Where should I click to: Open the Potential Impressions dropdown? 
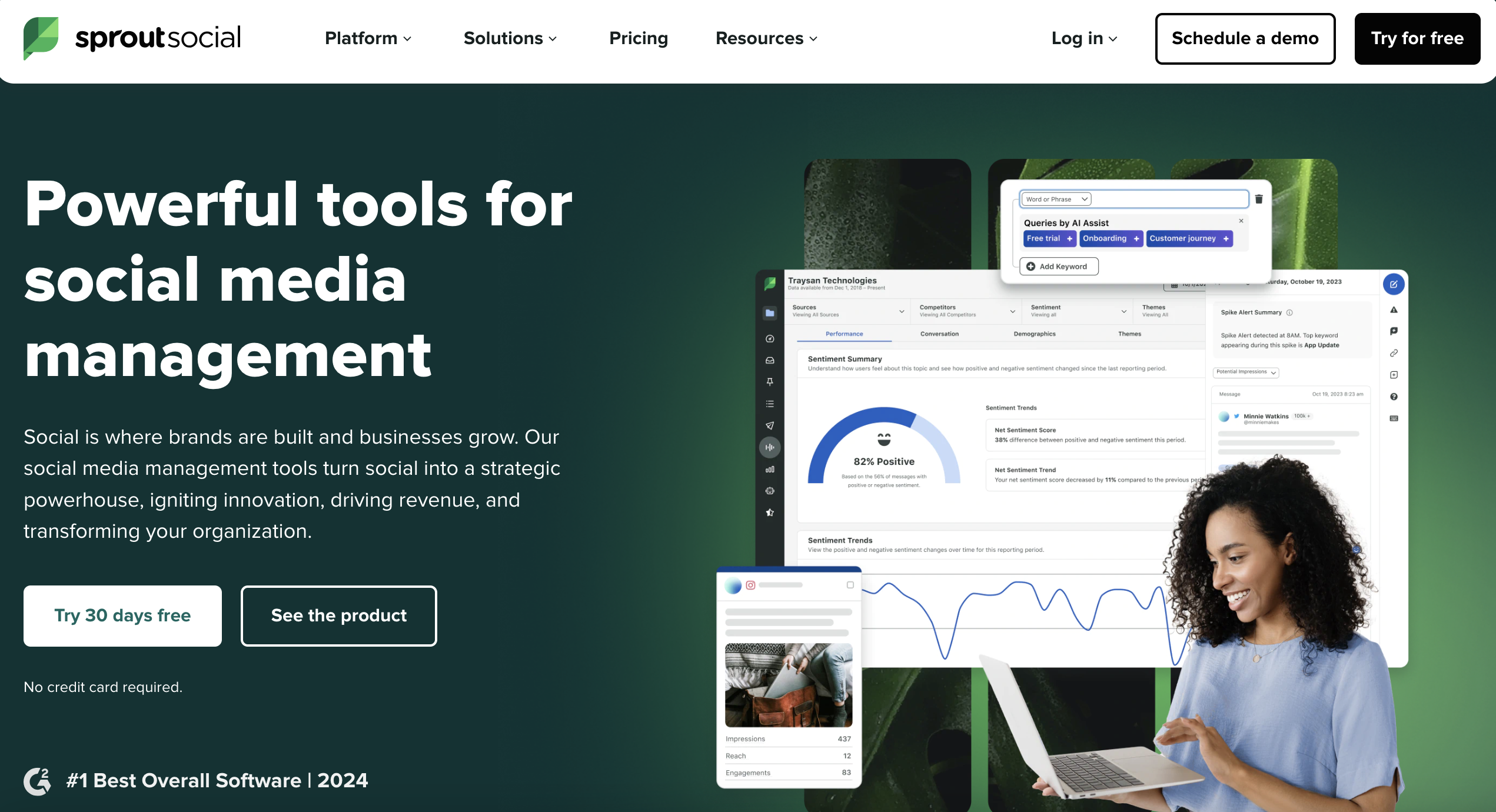point(1246,372)
